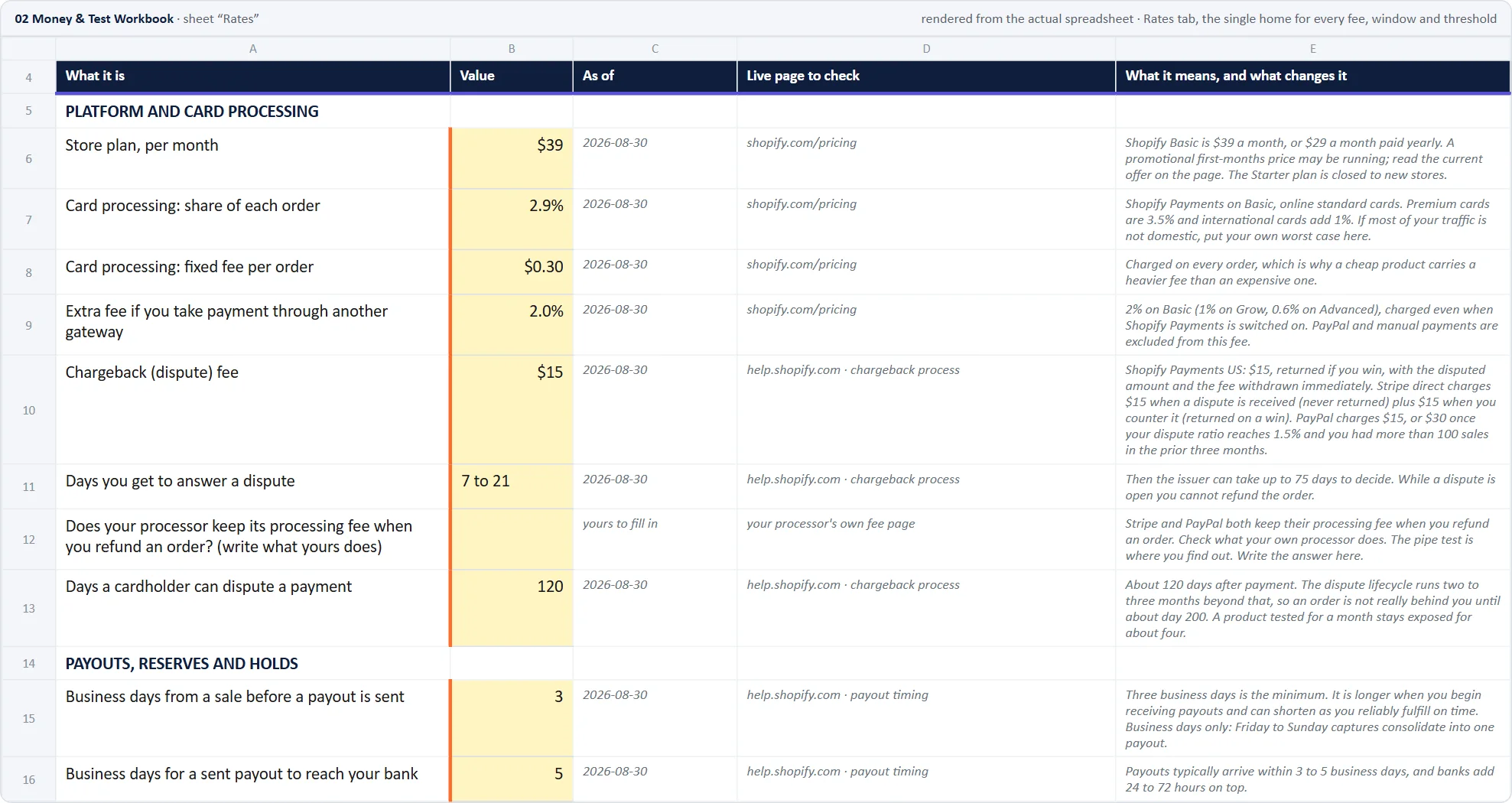Click explanation starting 'Then the issuer can take'
This screenshot has height=803, width=1512.
click(1310, 487)
